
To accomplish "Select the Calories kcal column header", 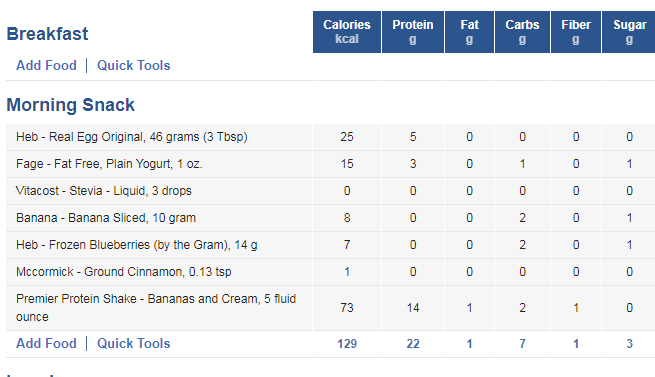I will coord(347,32).
